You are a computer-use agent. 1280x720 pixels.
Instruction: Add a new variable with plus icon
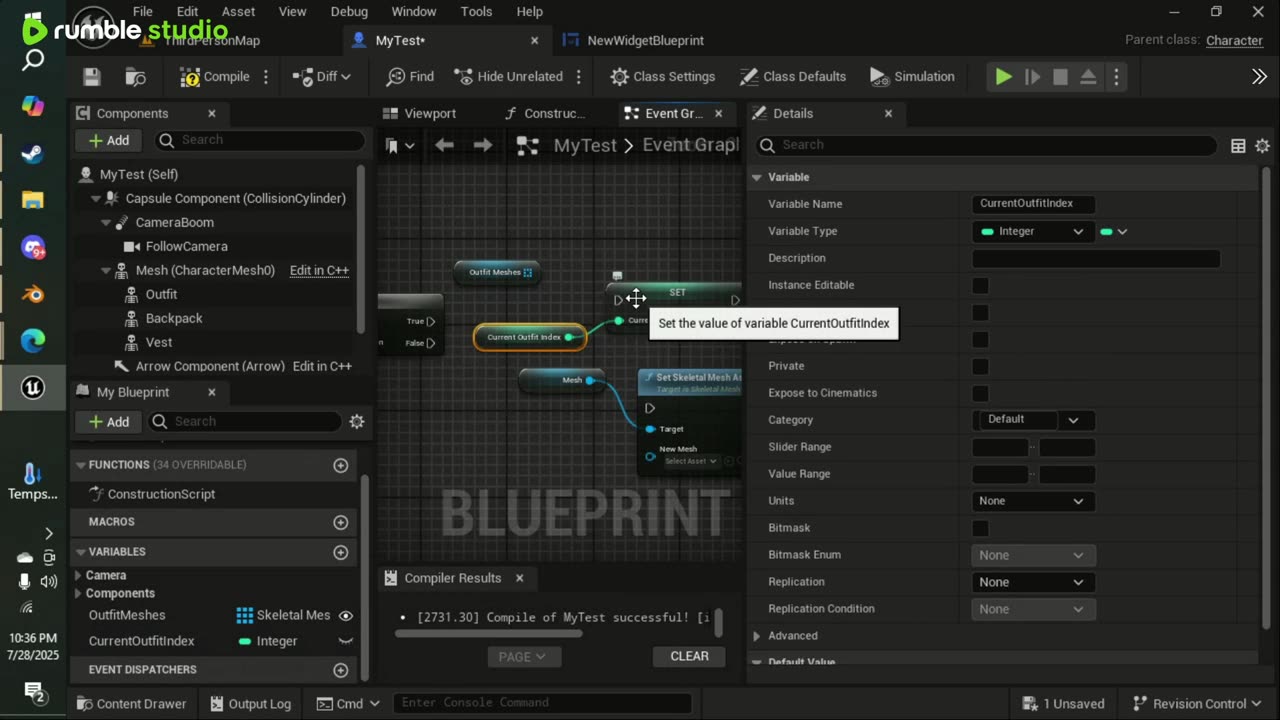tap(340, 552)
